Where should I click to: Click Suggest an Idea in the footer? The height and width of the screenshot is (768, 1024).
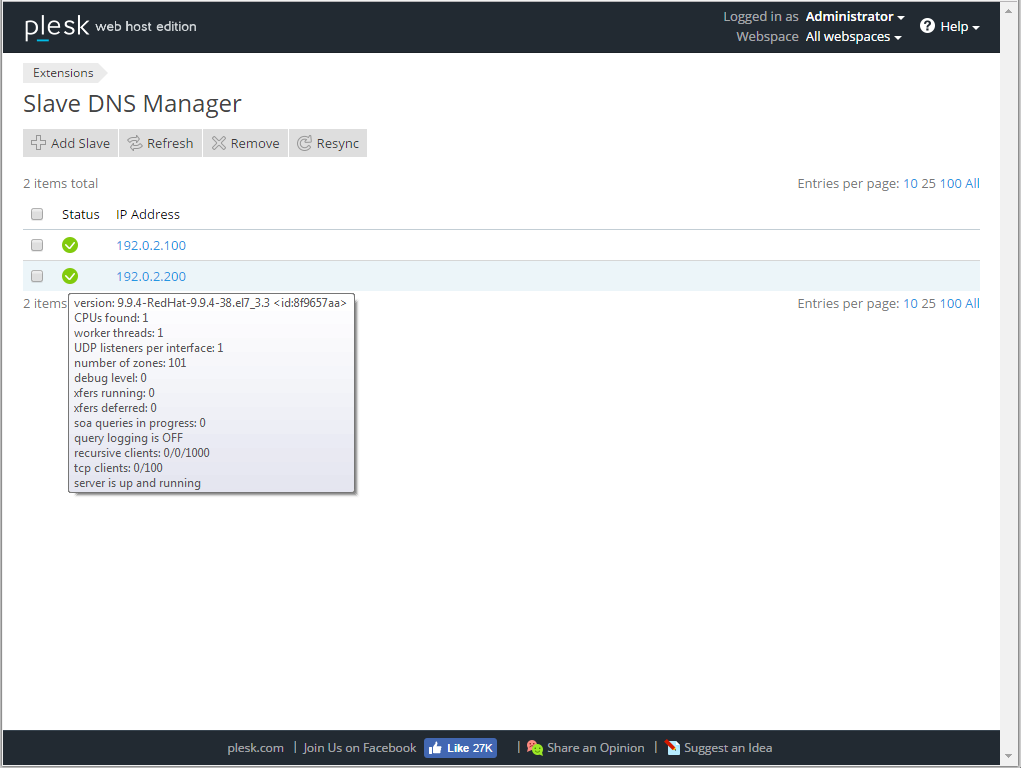727,747
